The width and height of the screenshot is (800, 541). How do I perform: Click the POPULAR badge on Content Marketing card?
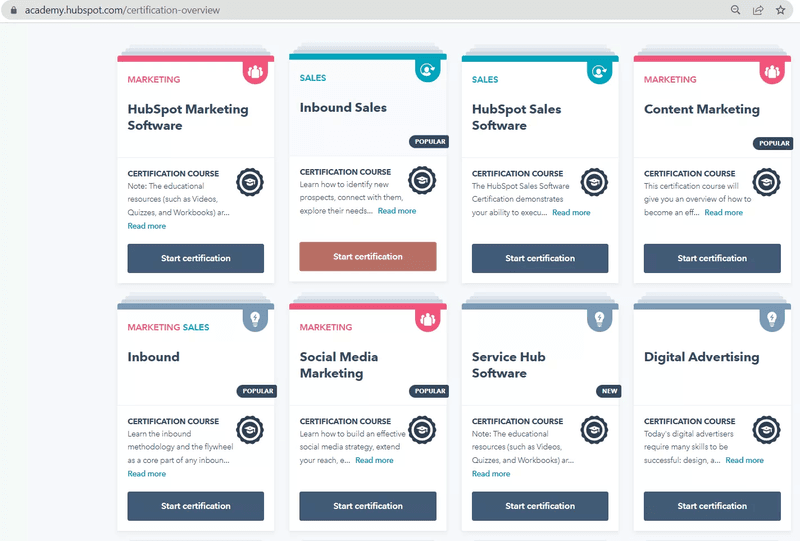click(773, 143)
